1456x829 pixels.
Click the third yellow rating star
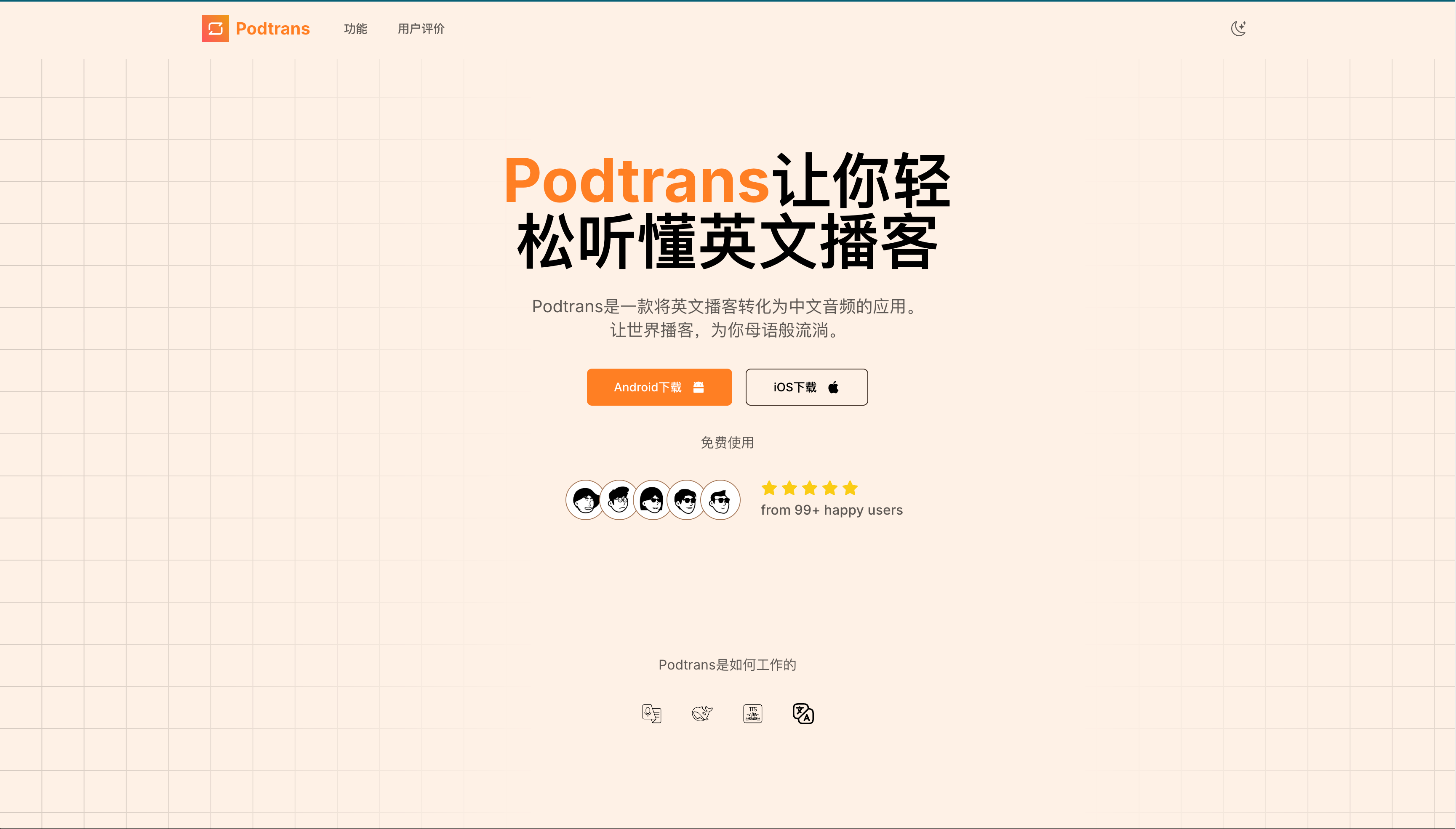click(809, 488)
